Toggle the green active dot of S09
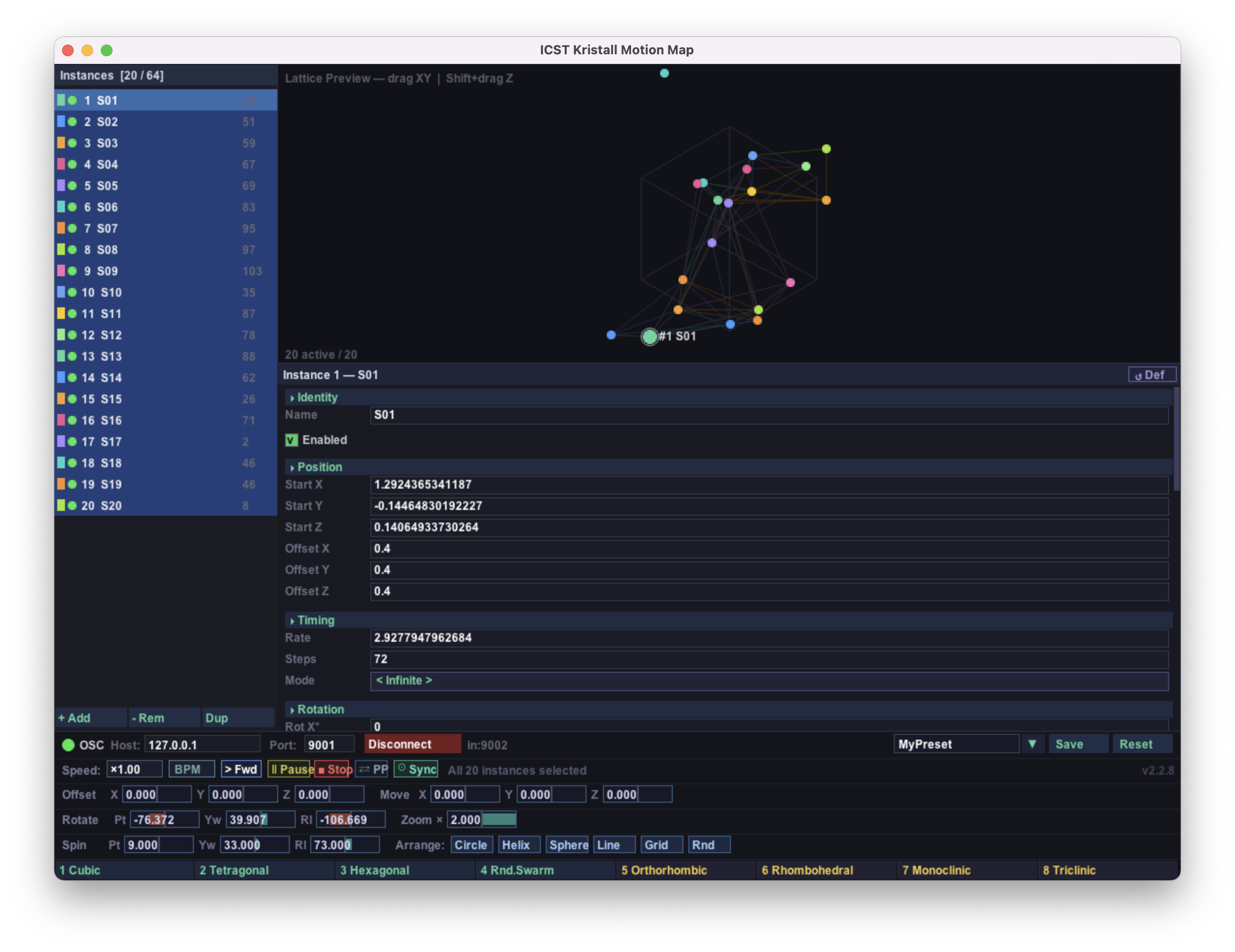Image resolution: width=1235 pixels, height=952 pixels. tap(73, 271)
